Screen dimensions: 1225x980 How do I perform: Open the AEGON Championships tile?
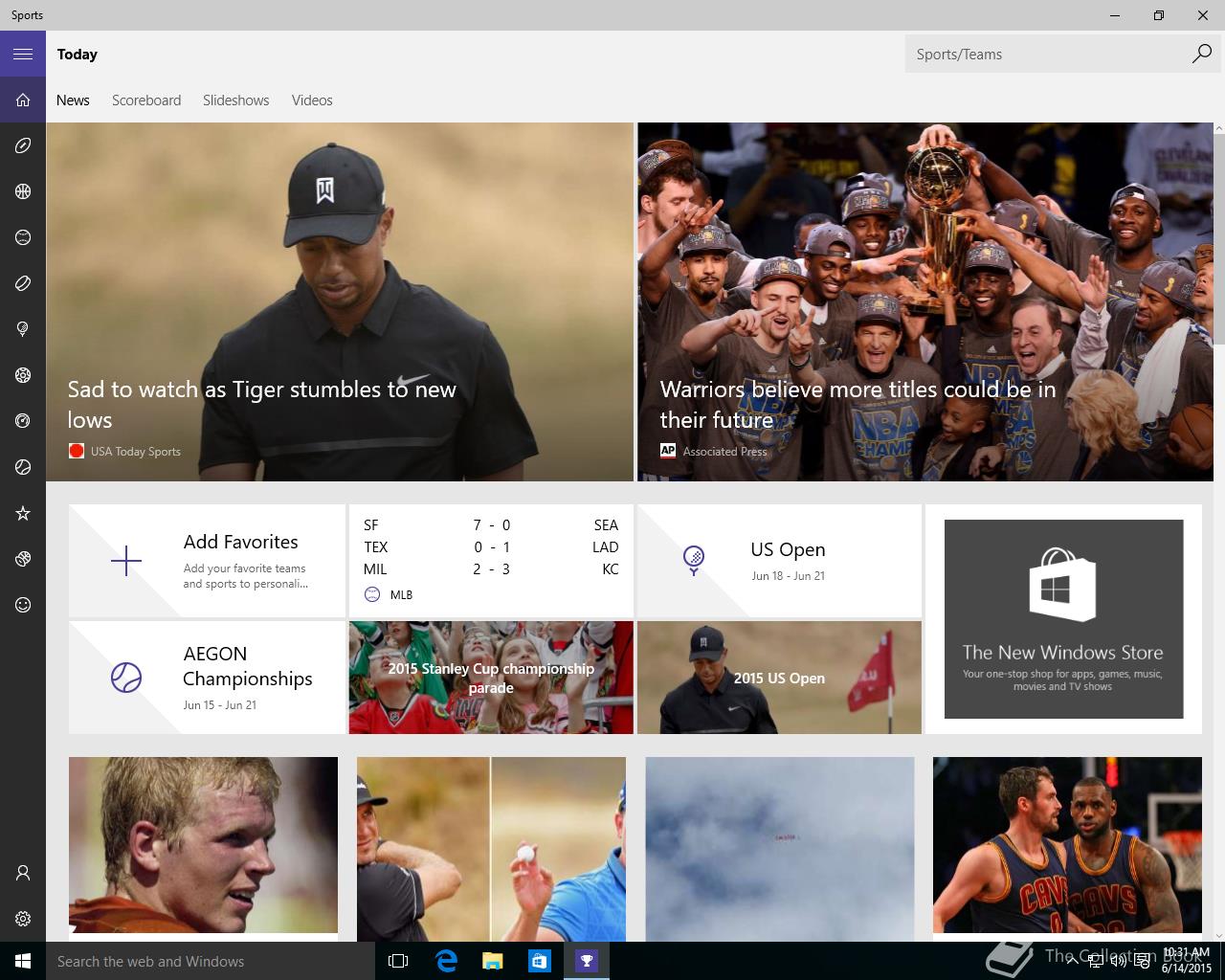pyautogui.click(x=207, y=678)
